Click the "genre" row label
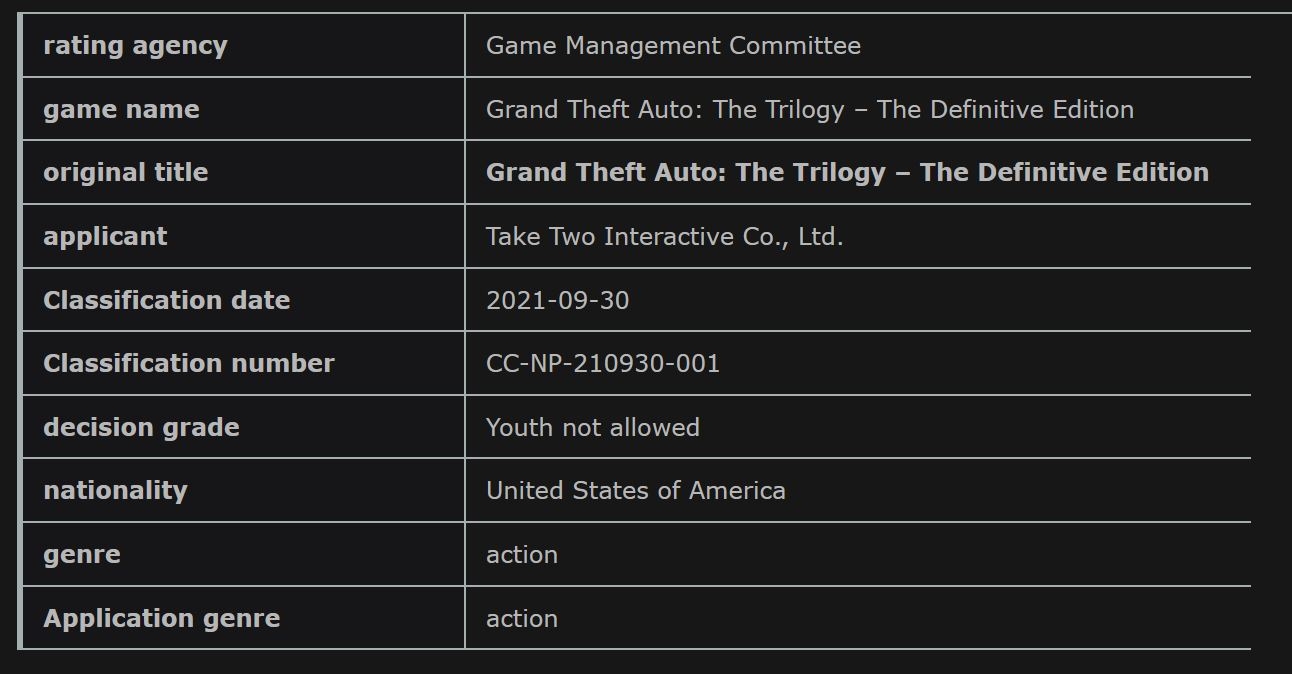The width and height of the screenshot is (1292, 674). click(x=81, y=555)
